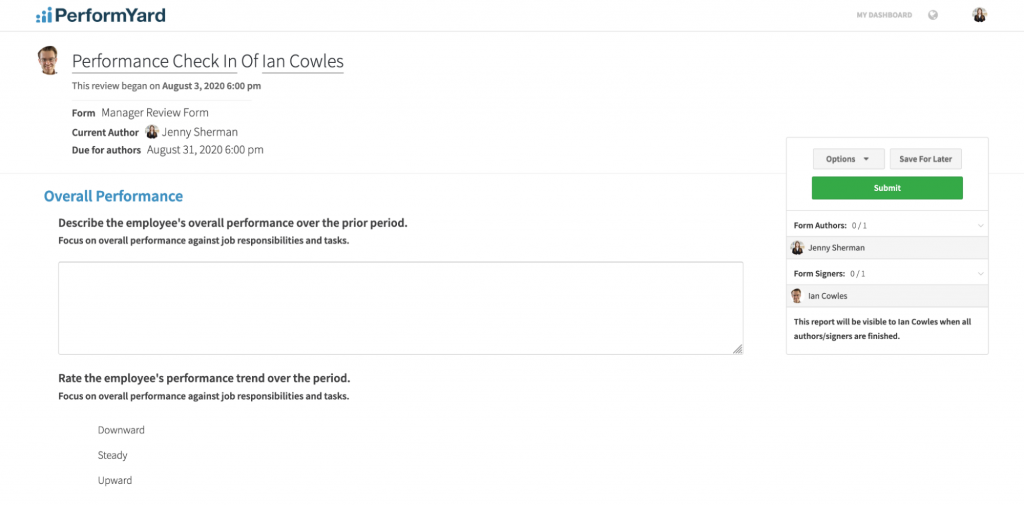Viewport: 1024px width, 505px height.
Task: Click the Ian Cowles name in title
Action: pyautogui.click(x=302, y=61)
